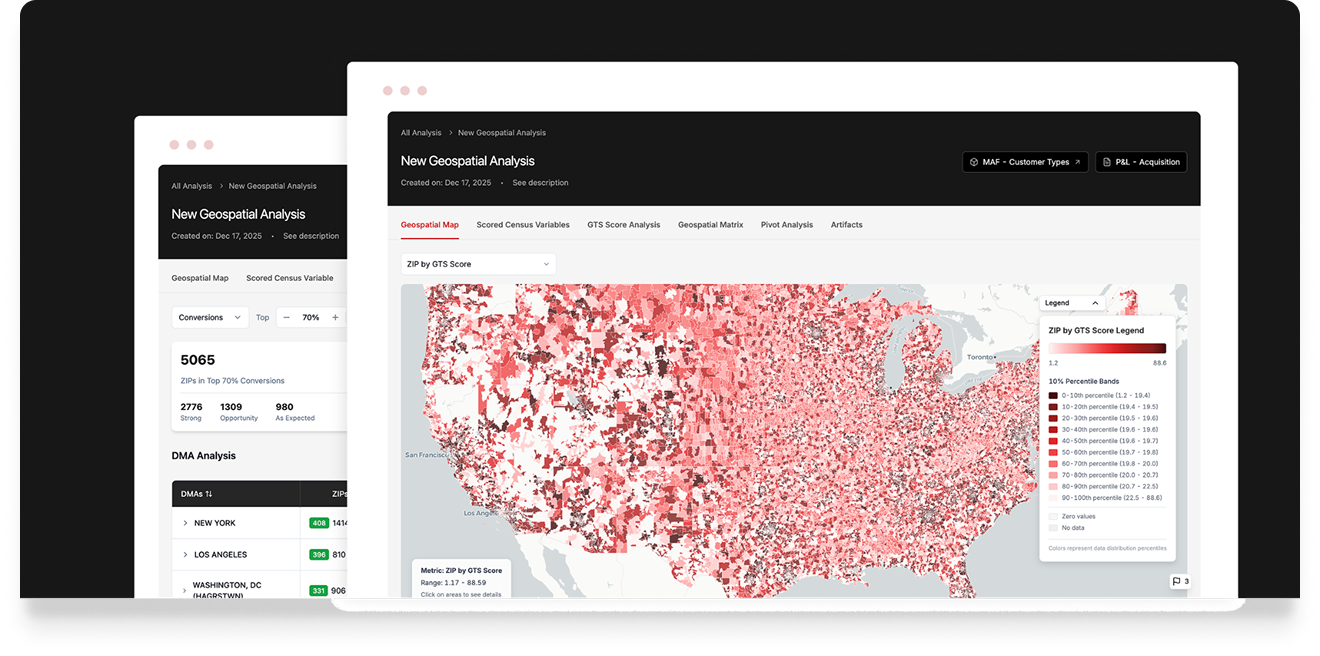The image size is (1320, 656).
Task: Click the minus icon beside 70%
Action: [x=286, y=317]
